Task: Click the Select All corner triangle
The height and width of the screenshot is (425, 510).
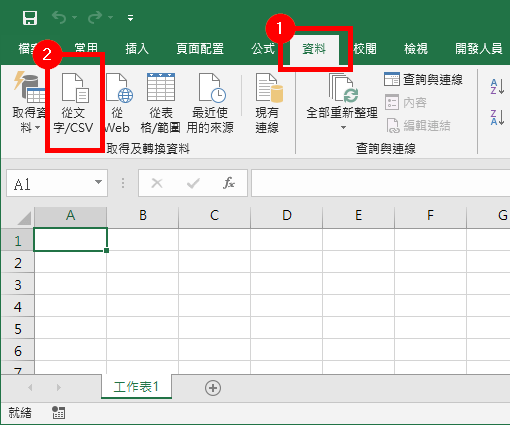Action: [x=24, y=218]
